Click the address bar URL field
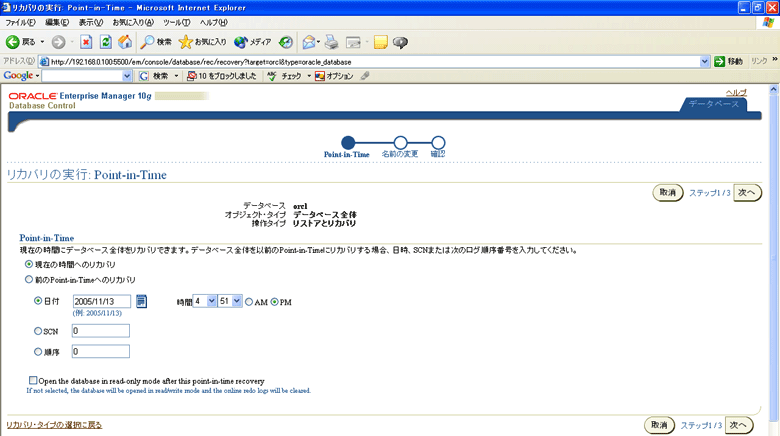The height and width of the screenshot is (436, 780). click(x=374, y=62)
